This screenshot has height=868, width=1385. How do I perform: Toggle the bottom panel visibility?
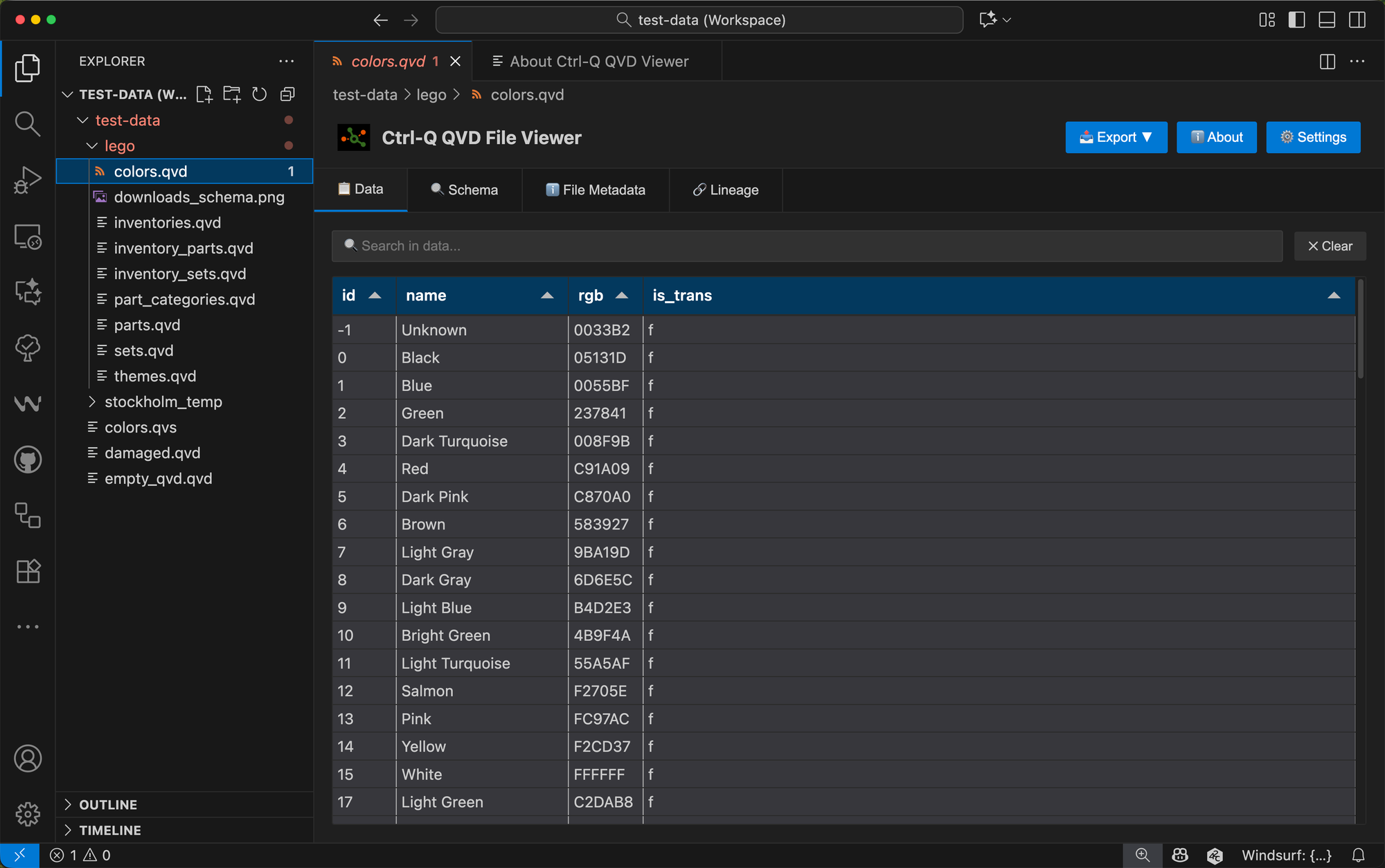(1326, 20)
